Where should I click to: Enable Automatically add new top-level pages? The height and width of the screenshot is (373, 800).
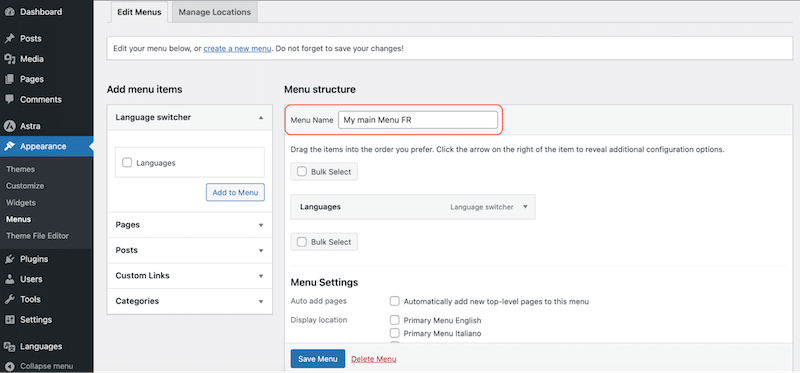click(x=394, y=301)
